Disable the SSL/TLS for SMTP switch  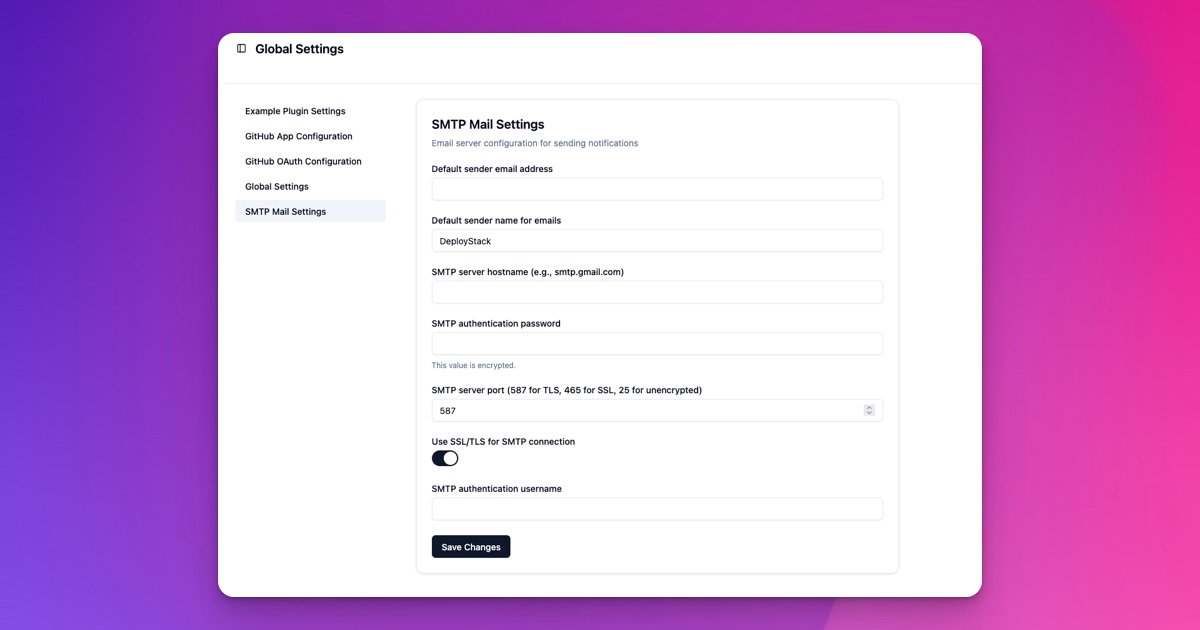(445, 458)
